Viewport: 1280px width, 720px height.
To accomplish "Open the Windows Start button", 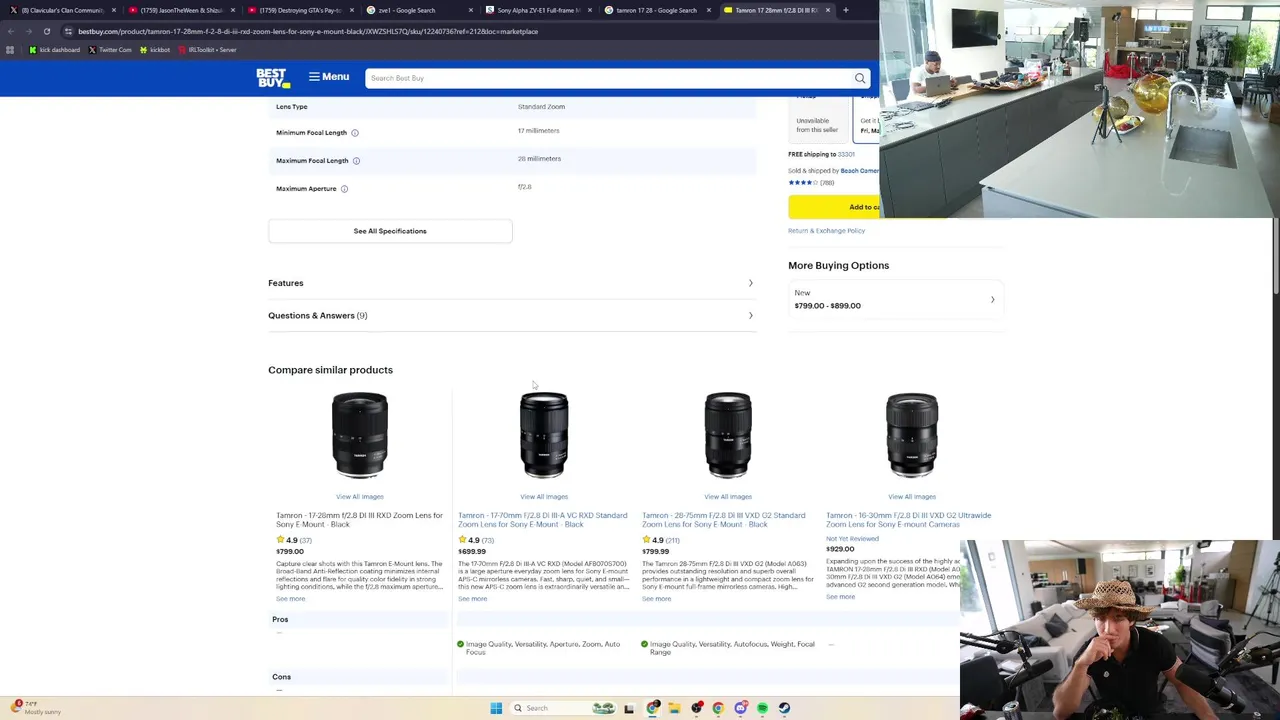I will (496, 708).
